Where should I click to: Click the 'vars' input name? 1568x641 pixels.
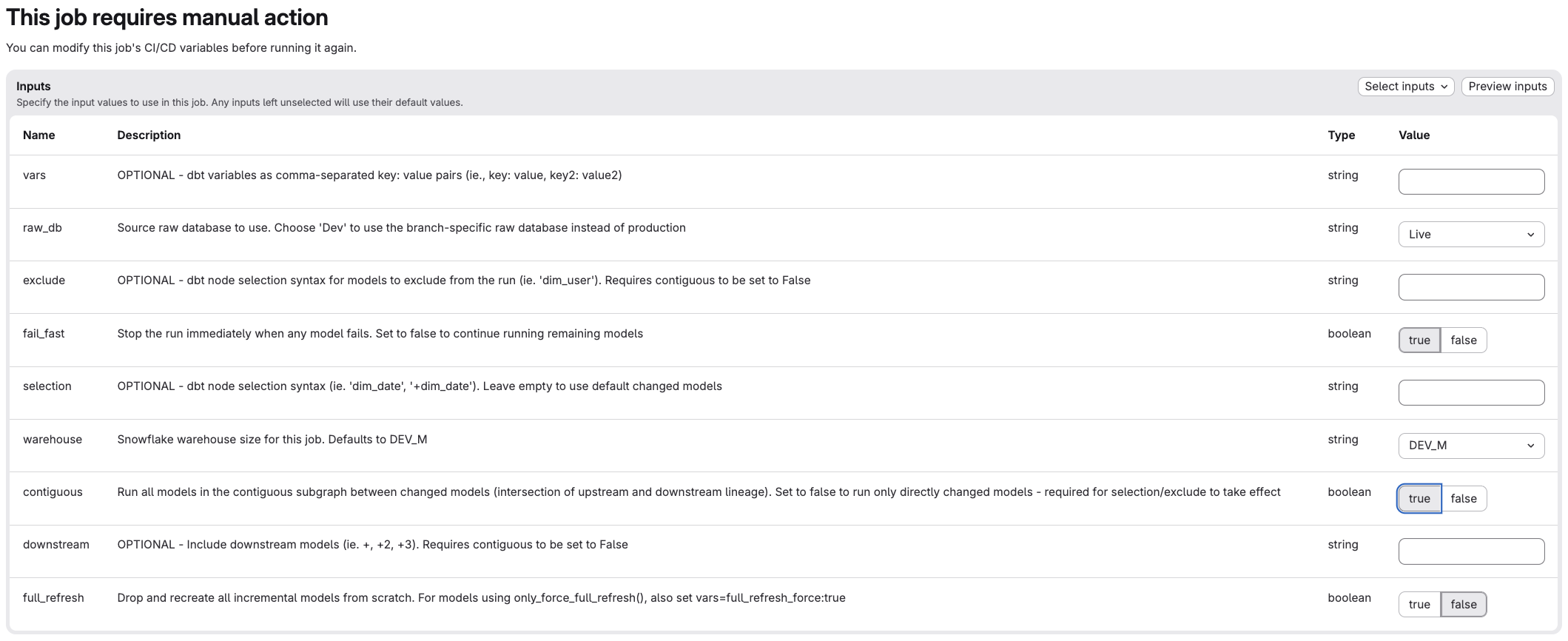point(34,175)
